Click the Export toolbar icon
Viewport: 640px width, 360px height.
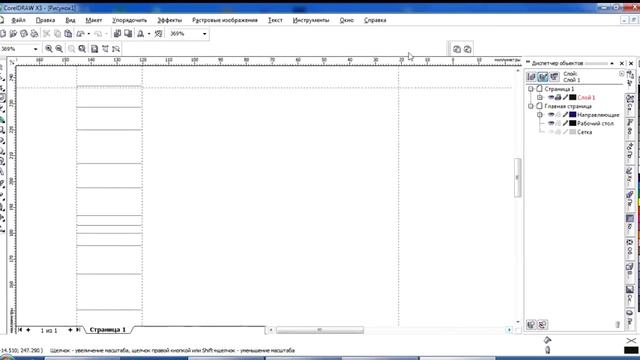(x=128, y=34)
